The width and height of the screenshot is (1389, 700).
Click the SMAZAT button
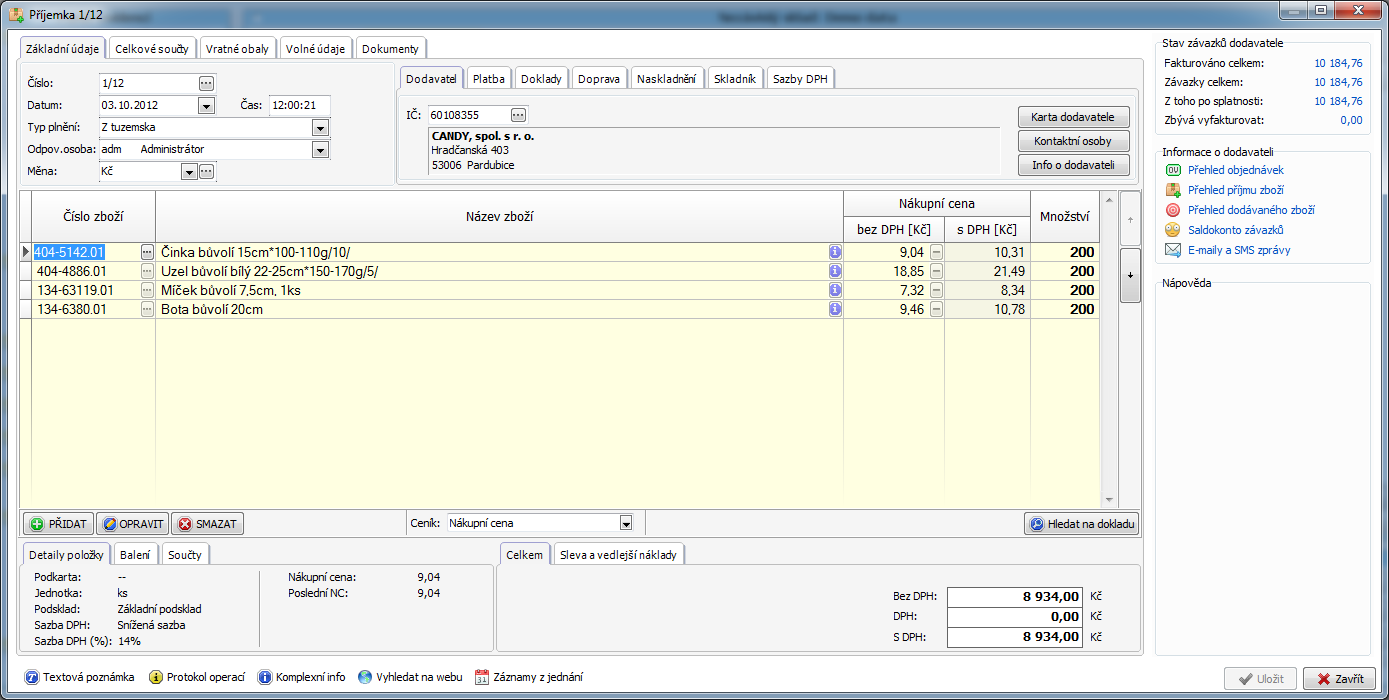[x=207, y=523]
